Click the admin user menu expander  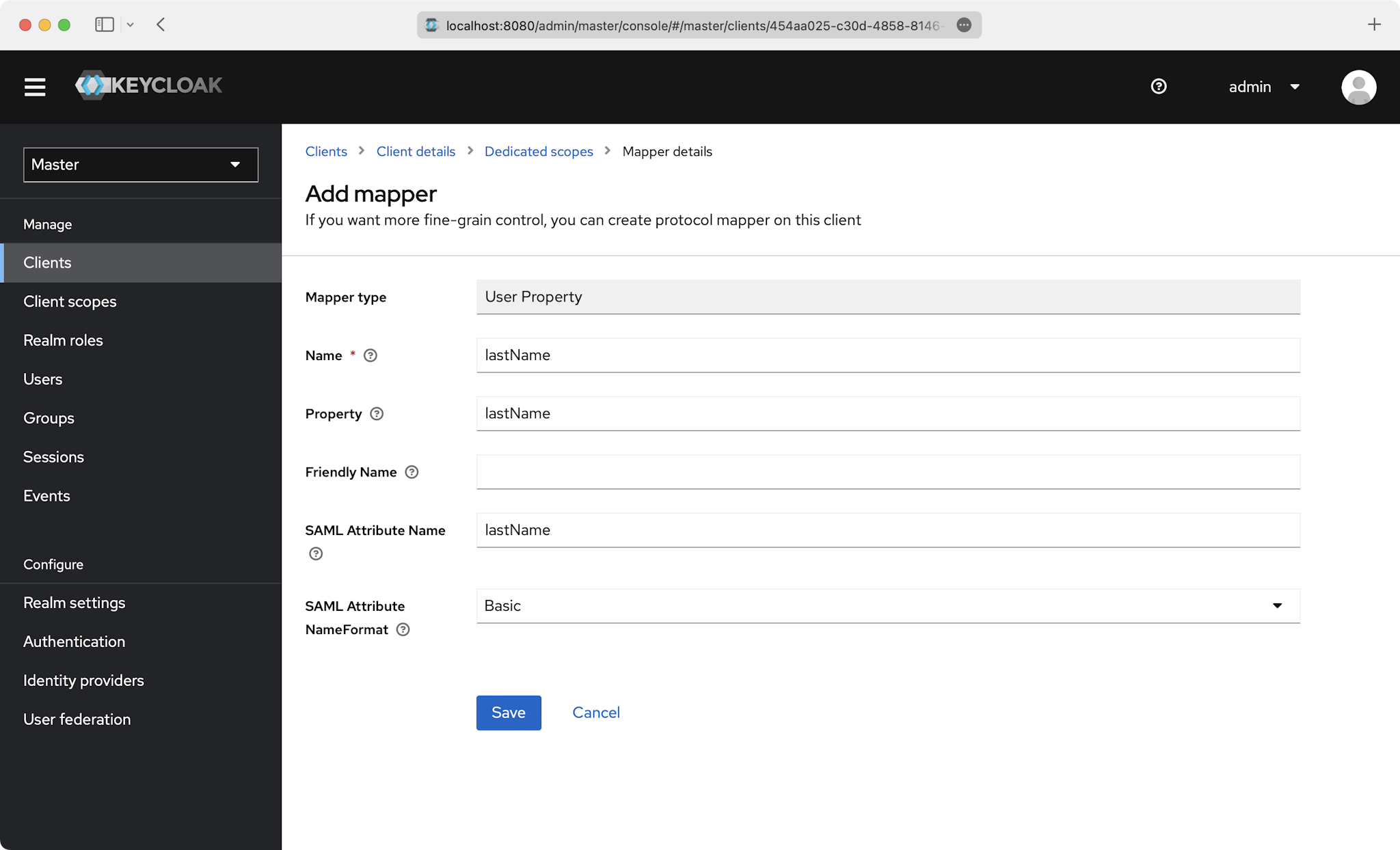pos(1296,87)
